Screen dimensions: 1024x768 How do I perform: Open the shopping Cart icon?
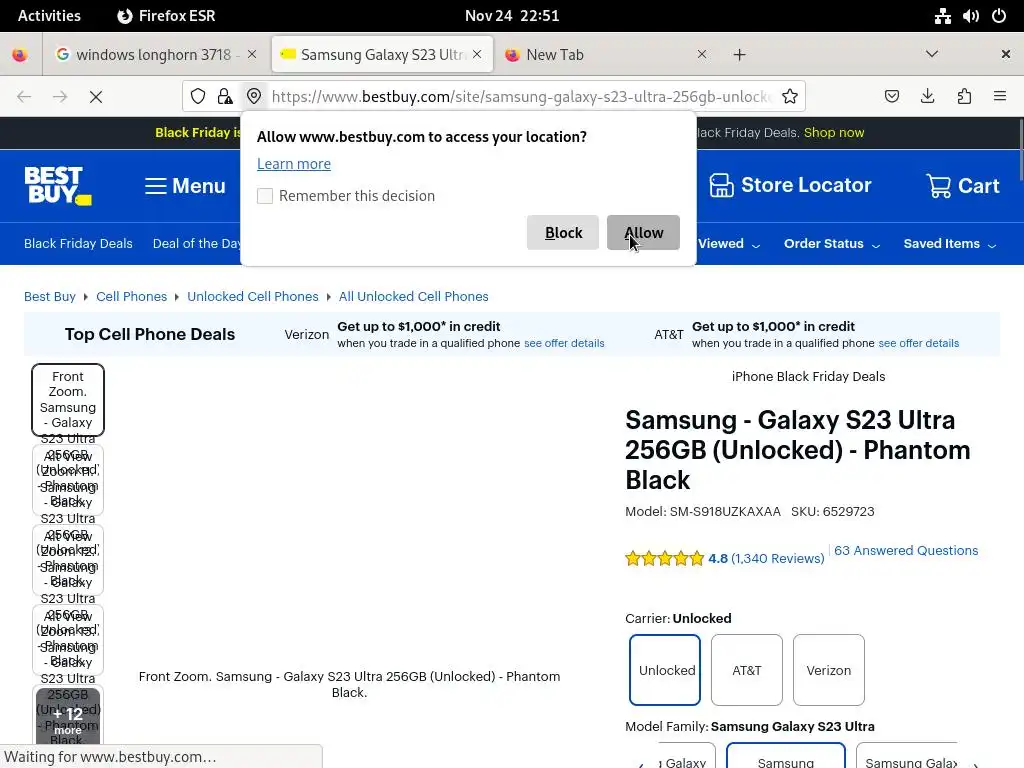click(x=938, y=186)
